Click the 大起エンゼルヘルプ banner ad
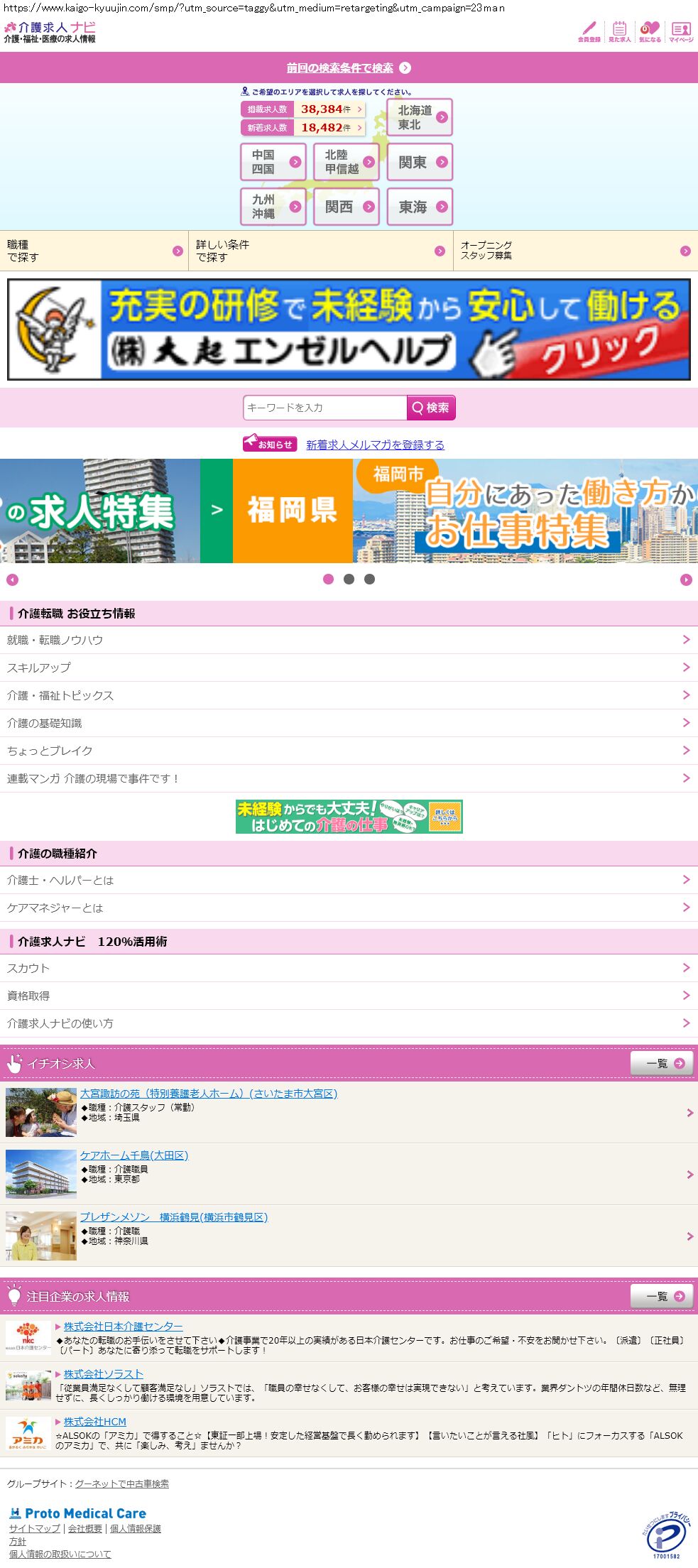The image size is (698, 1568). coord(349,330)
